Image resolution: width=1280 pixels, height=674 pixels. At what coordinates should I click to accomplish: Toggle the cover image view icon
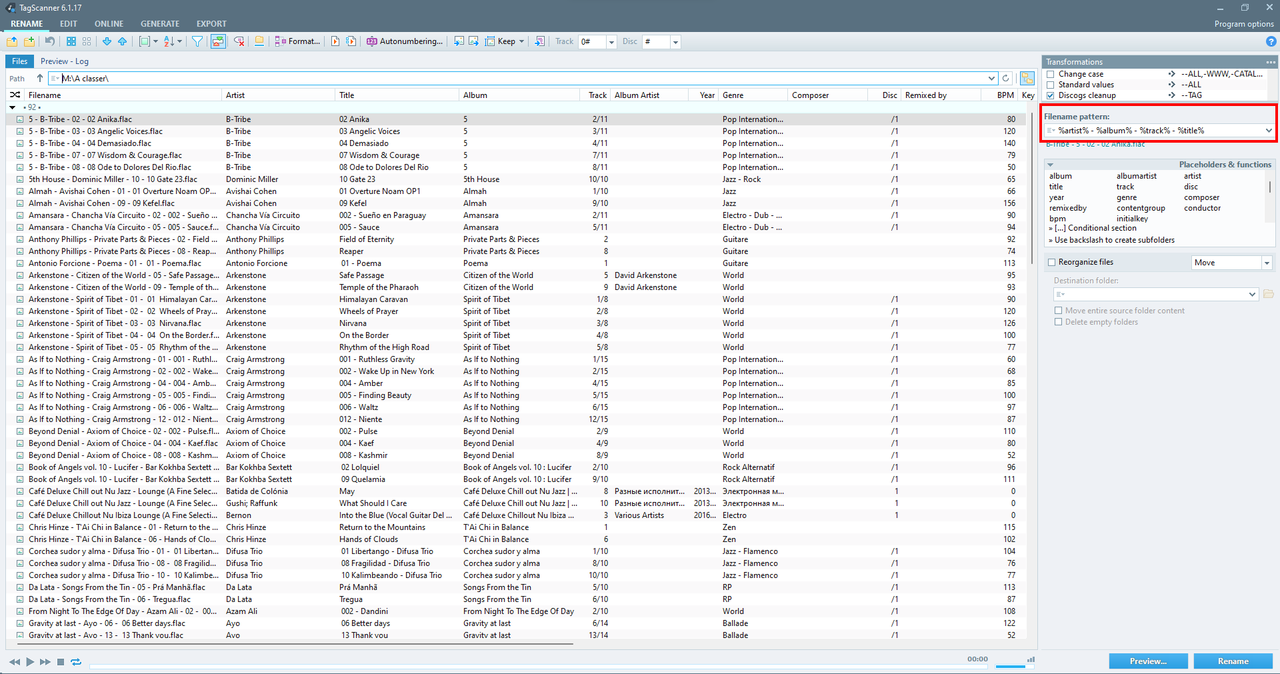pyautogui.click(x=218, y=42)
